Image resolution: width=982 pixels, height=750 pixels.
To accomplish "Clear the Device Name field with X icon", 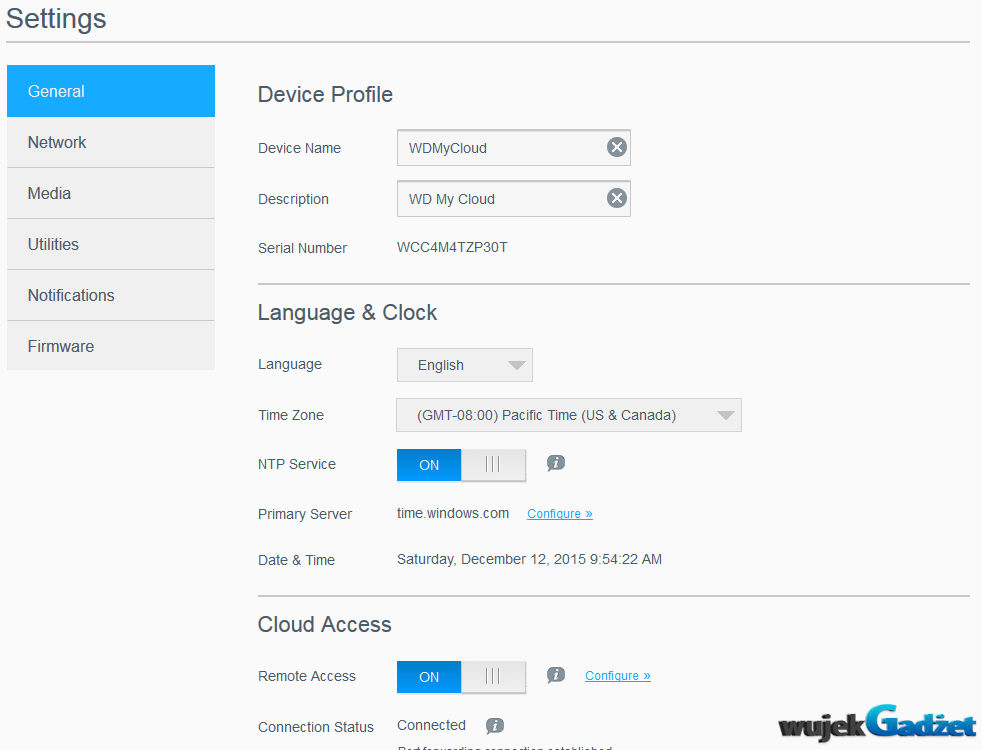I will pos(617,148).
